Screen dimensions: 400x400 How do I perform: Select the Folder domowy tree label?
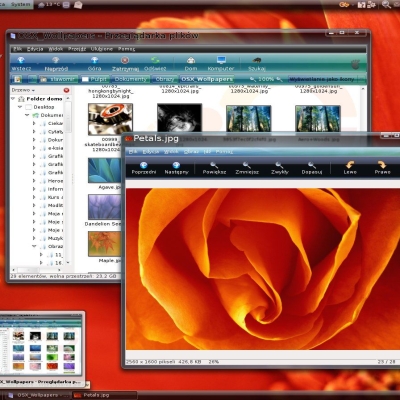(44, 99)
